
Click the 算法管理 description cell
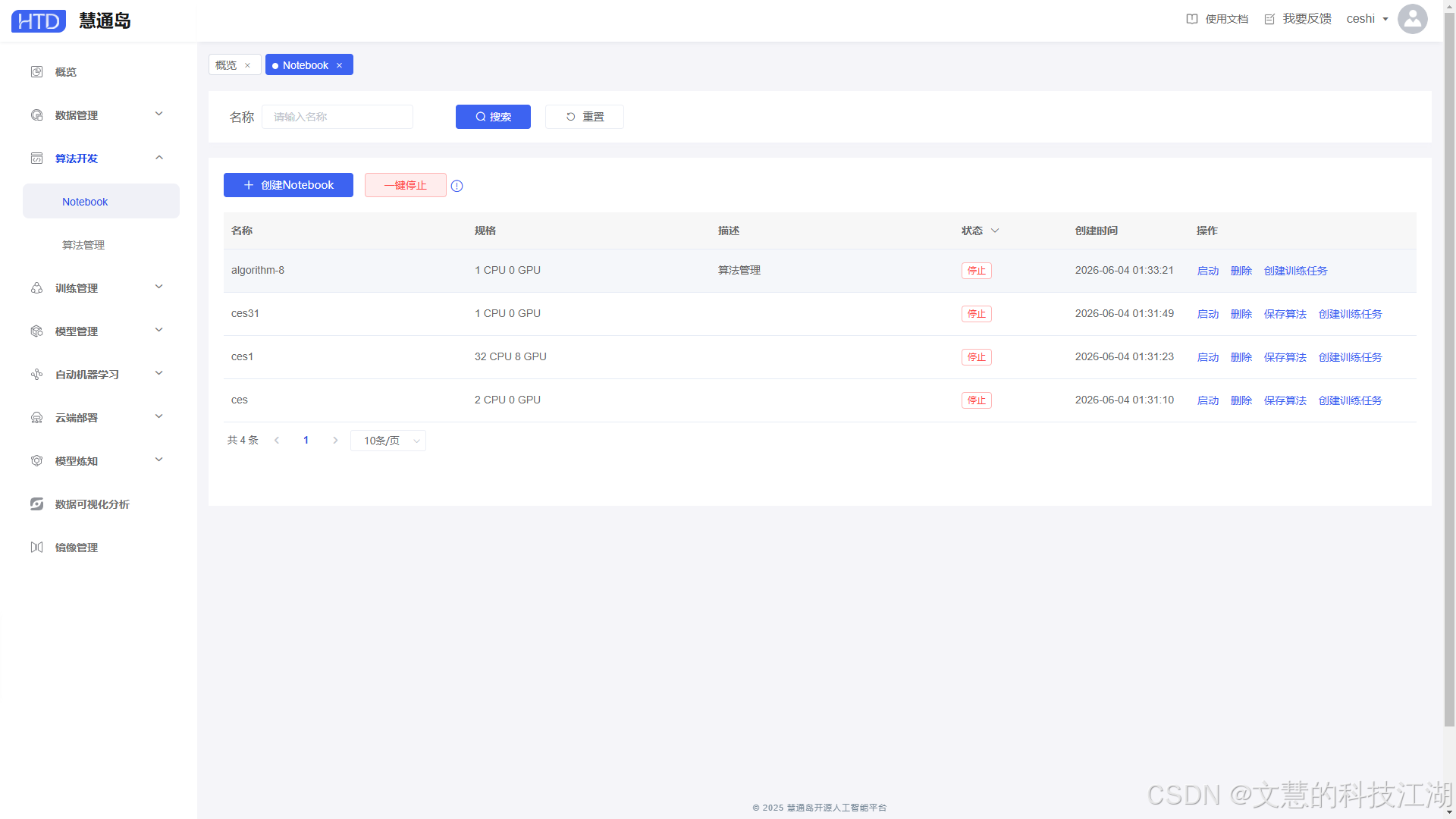[x=739, y=271]
